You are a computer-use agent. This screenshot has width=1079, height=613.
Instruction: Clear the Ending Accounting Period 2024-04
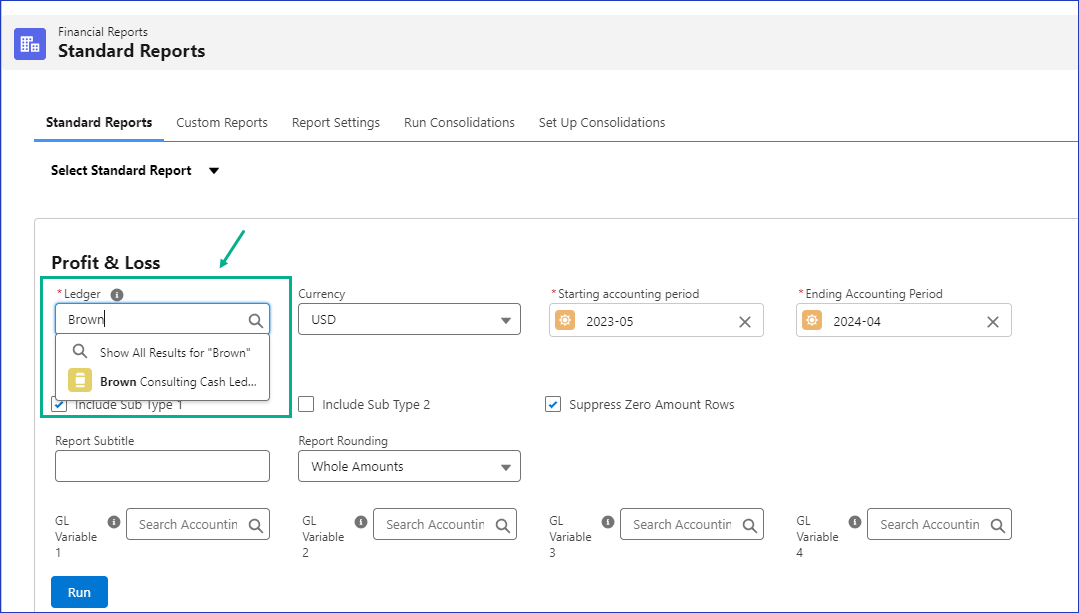tap(993, 321)
